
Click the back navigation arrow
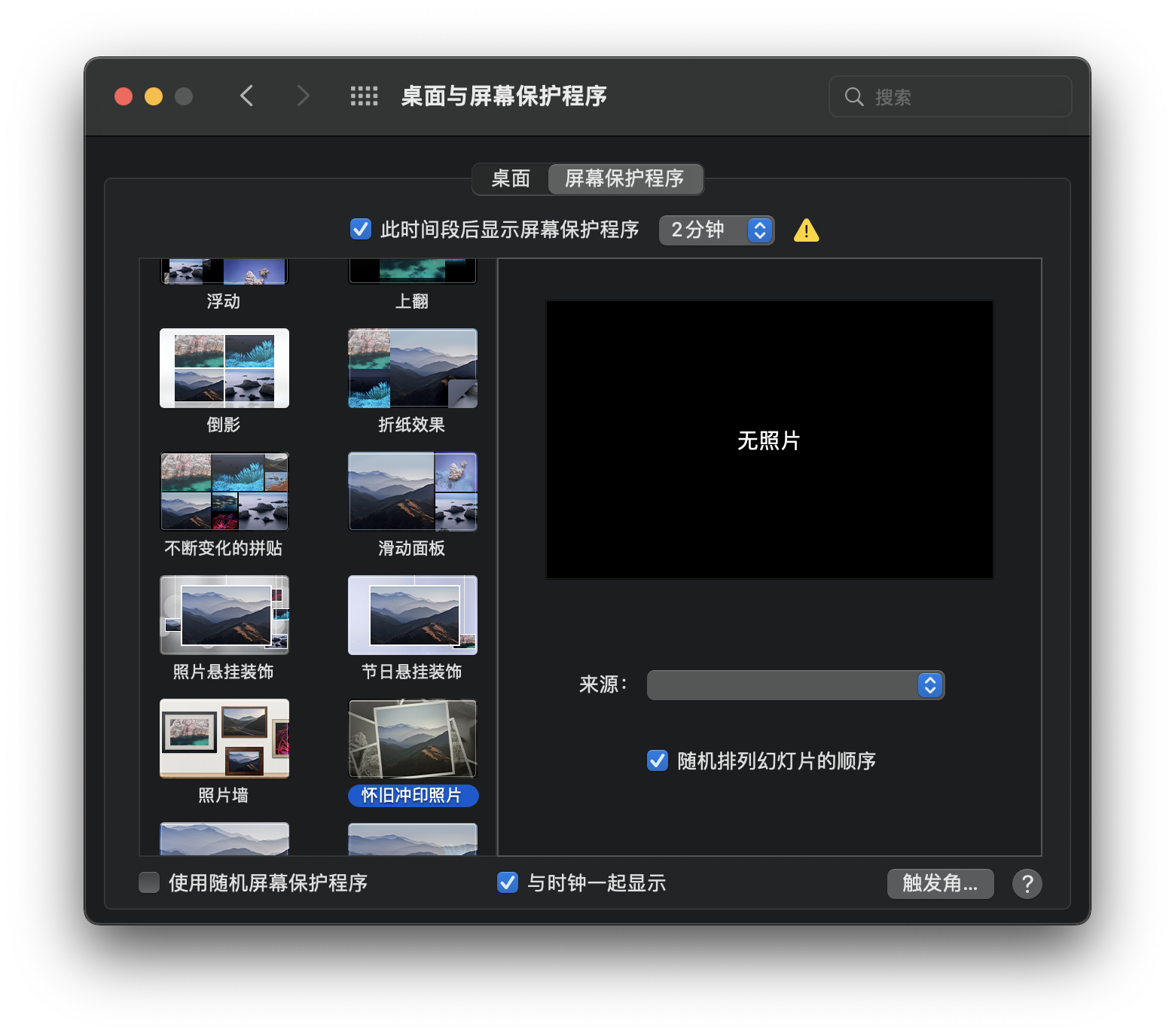point(246,96)
